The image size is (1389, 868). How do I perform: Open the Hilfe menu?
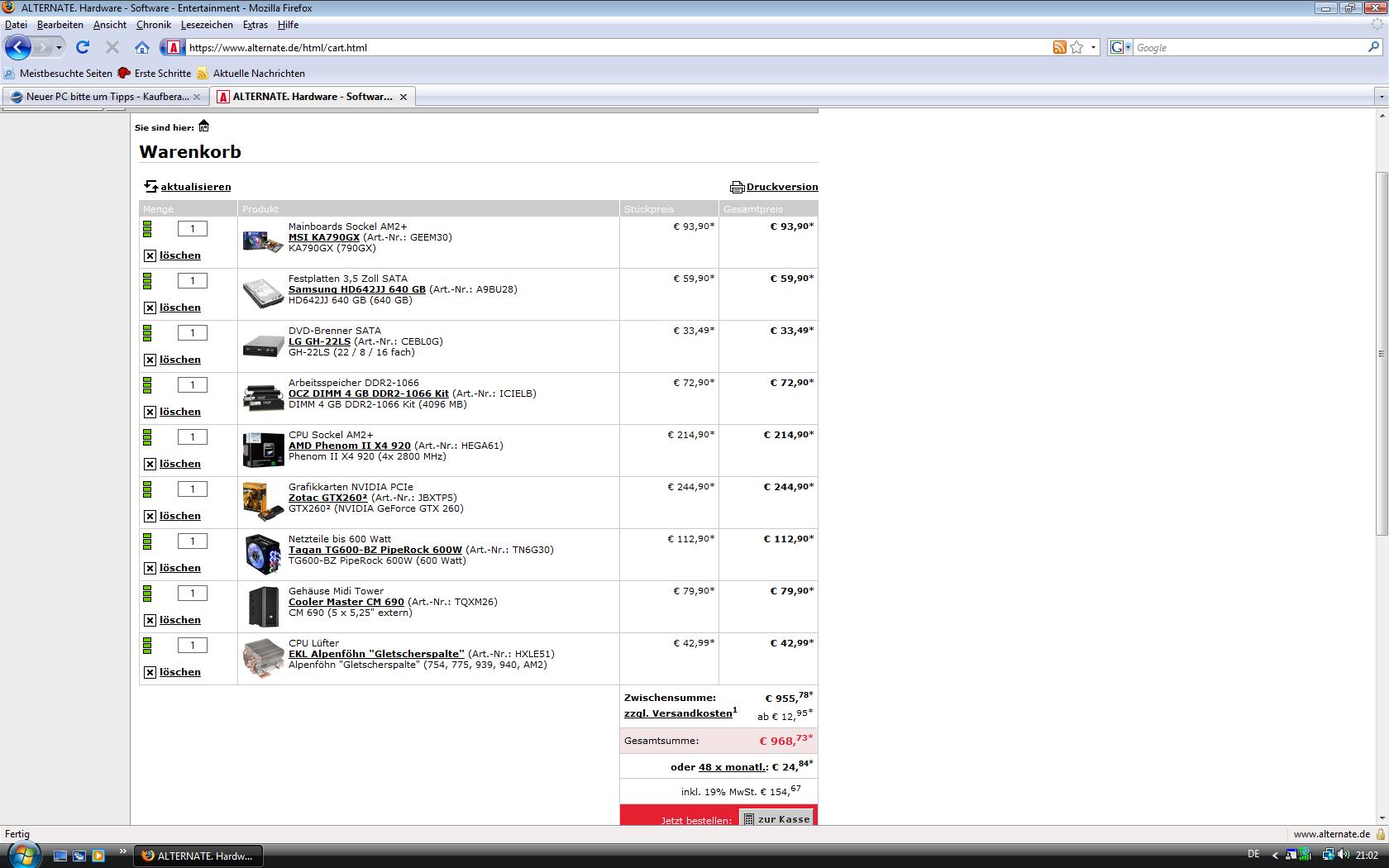point(288,25)
